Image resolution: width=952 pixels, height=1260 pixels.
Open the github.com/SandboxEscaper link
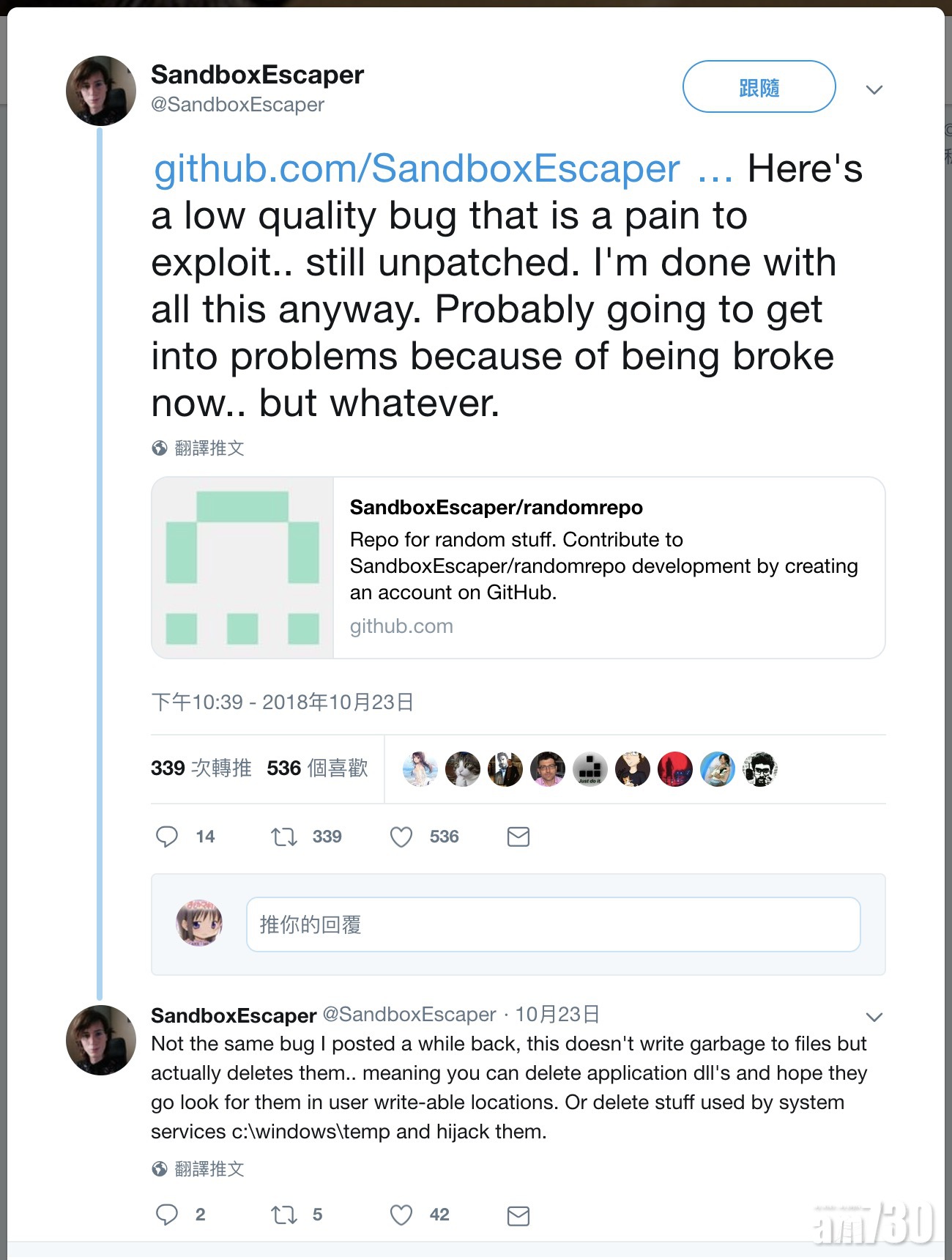pyautogui.click(x=417, y=169)
